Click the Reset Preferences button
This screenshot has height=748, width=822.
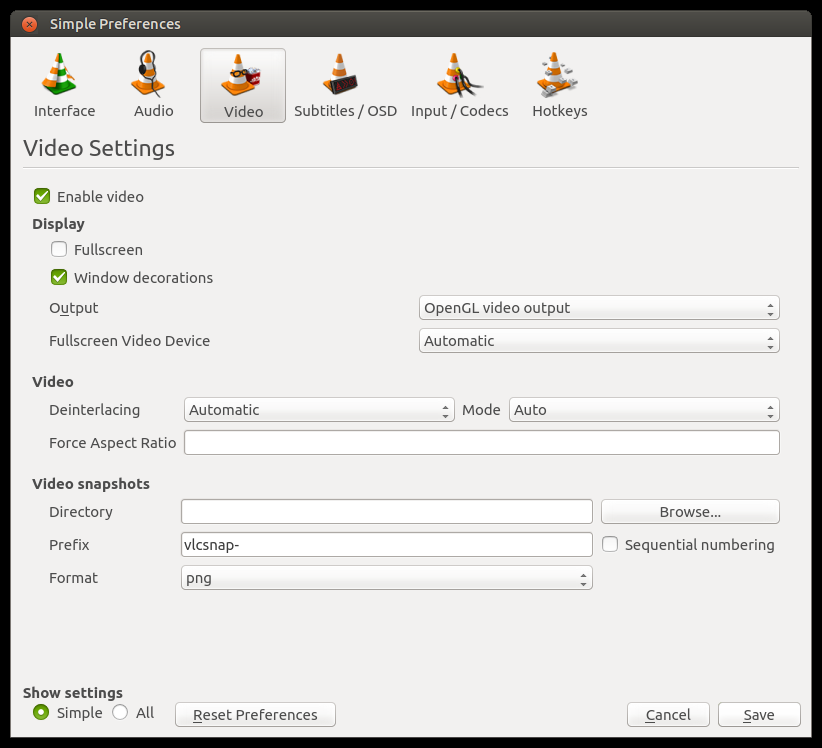click(x=254, y=714)
